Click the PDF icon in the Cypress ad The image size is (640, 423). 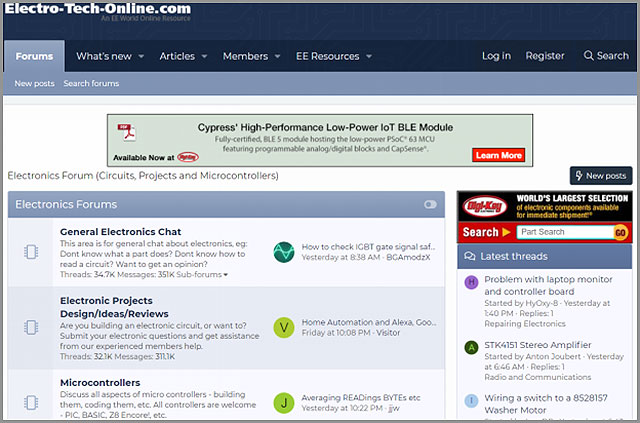coord(127,132)
